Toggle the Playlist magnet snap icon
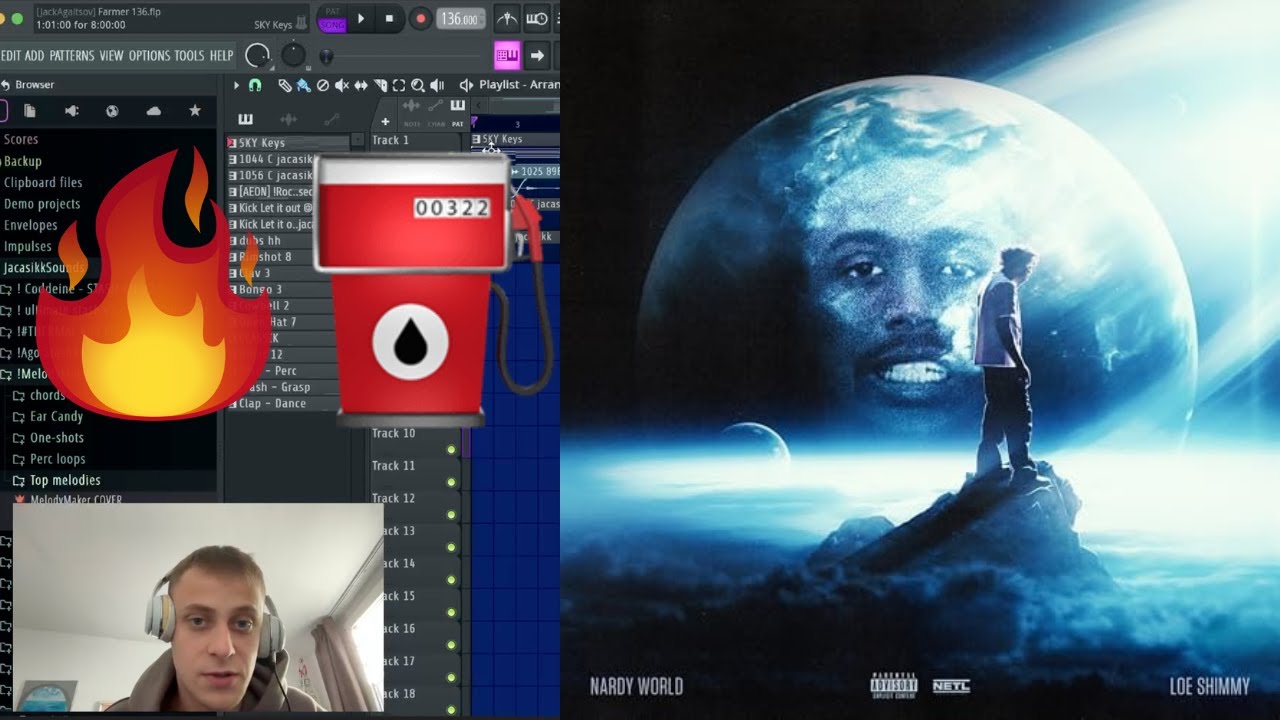The image size is (1280, 720). [255, 85]
